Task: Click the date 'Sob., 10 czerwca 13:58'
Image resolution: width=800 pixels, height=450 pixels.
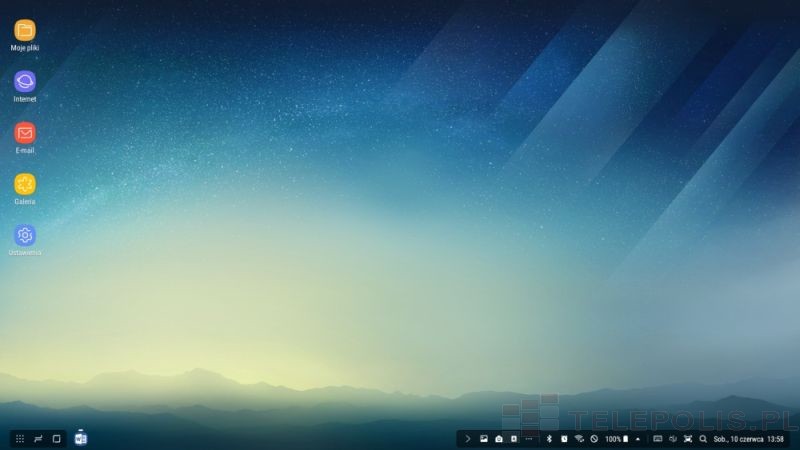Action: coord(748,439)
